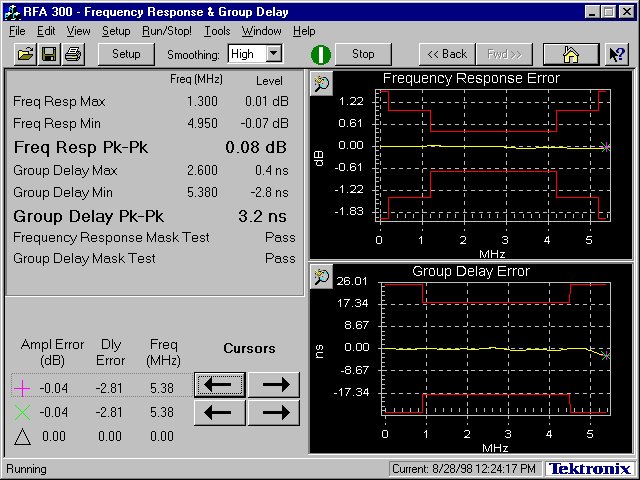Viewport: 640px width, 480px height.
Task: Open the Smoothing dropdown arrow
Action: [x=274, y=53]
